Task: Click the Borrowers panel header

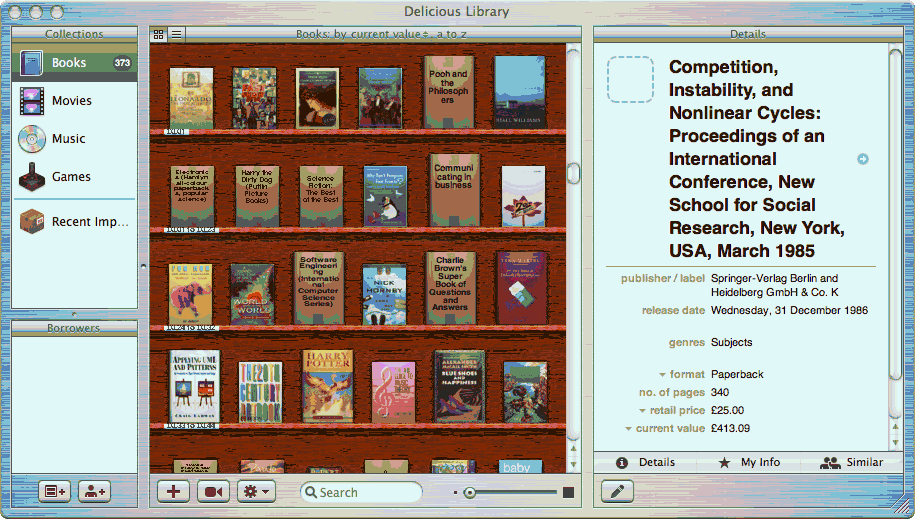Action: point(74,328)
